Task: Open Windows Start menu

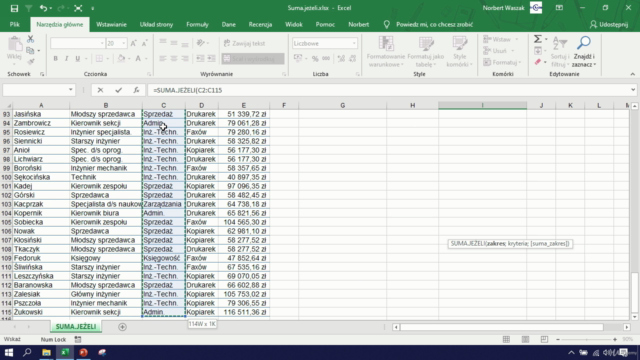Action: click(9, 352)
